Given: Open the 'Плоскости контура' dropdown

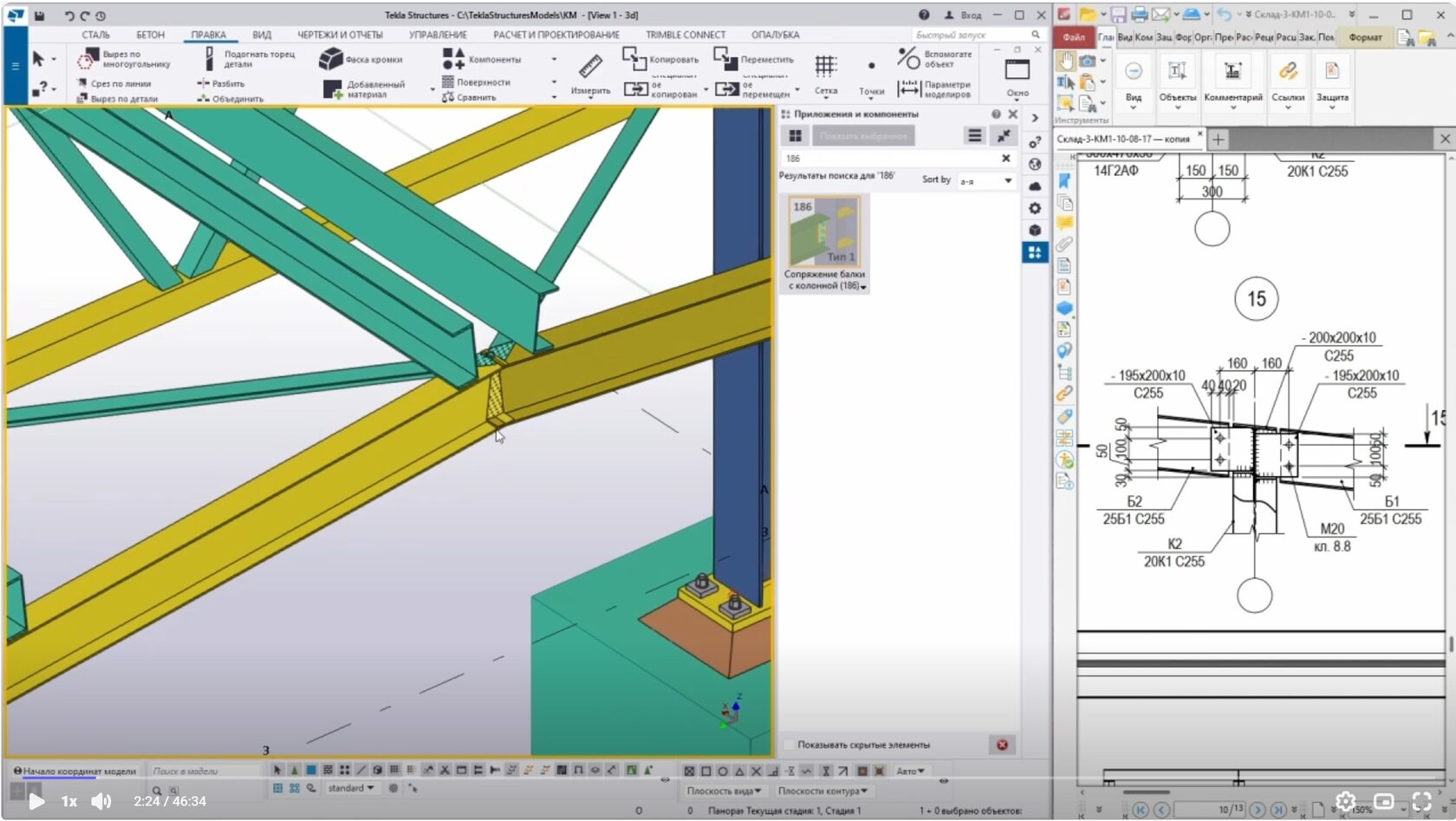Looking at the screenshot, I should [x=822, y=791].
